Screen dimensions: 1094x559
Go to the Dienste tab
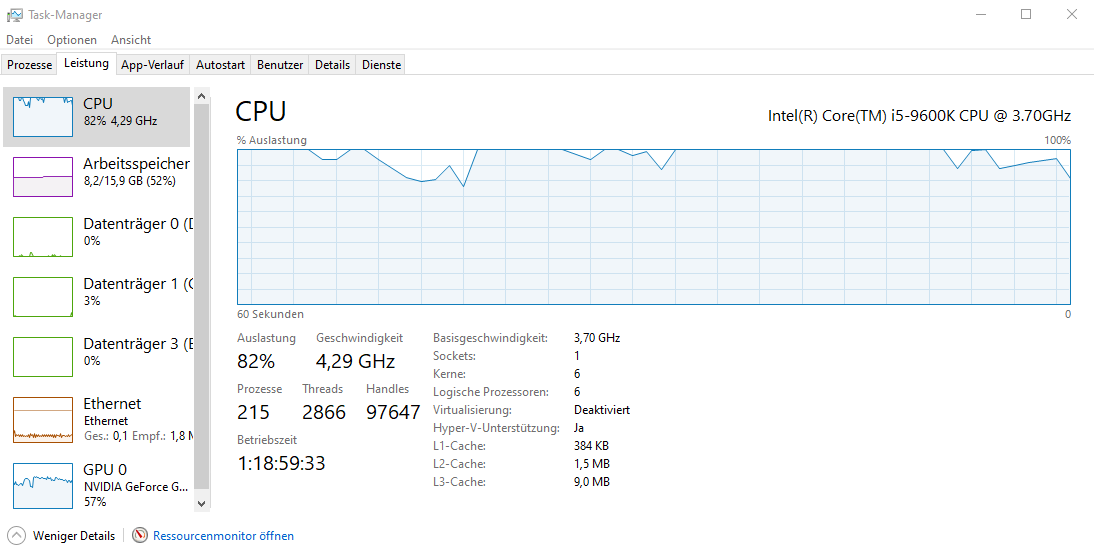click(381, 65)
